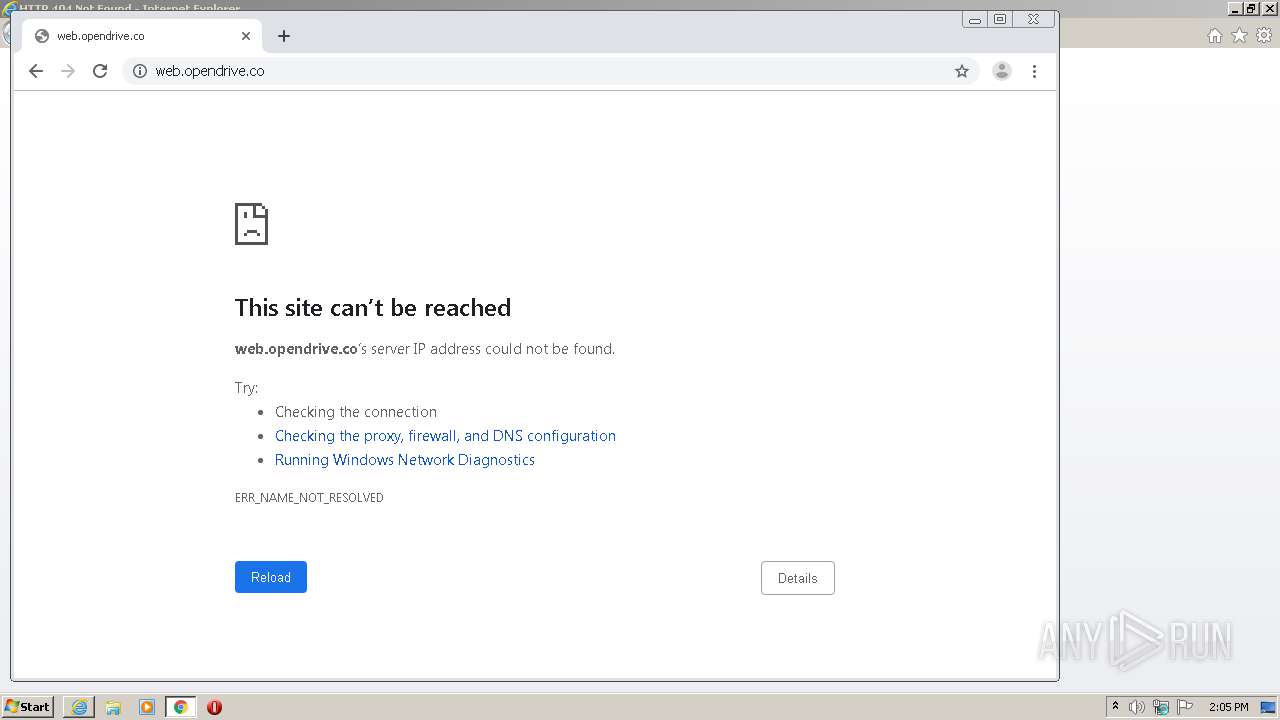
Task: Open the red Opera-style taskbar icon
Action: point(214,707)
